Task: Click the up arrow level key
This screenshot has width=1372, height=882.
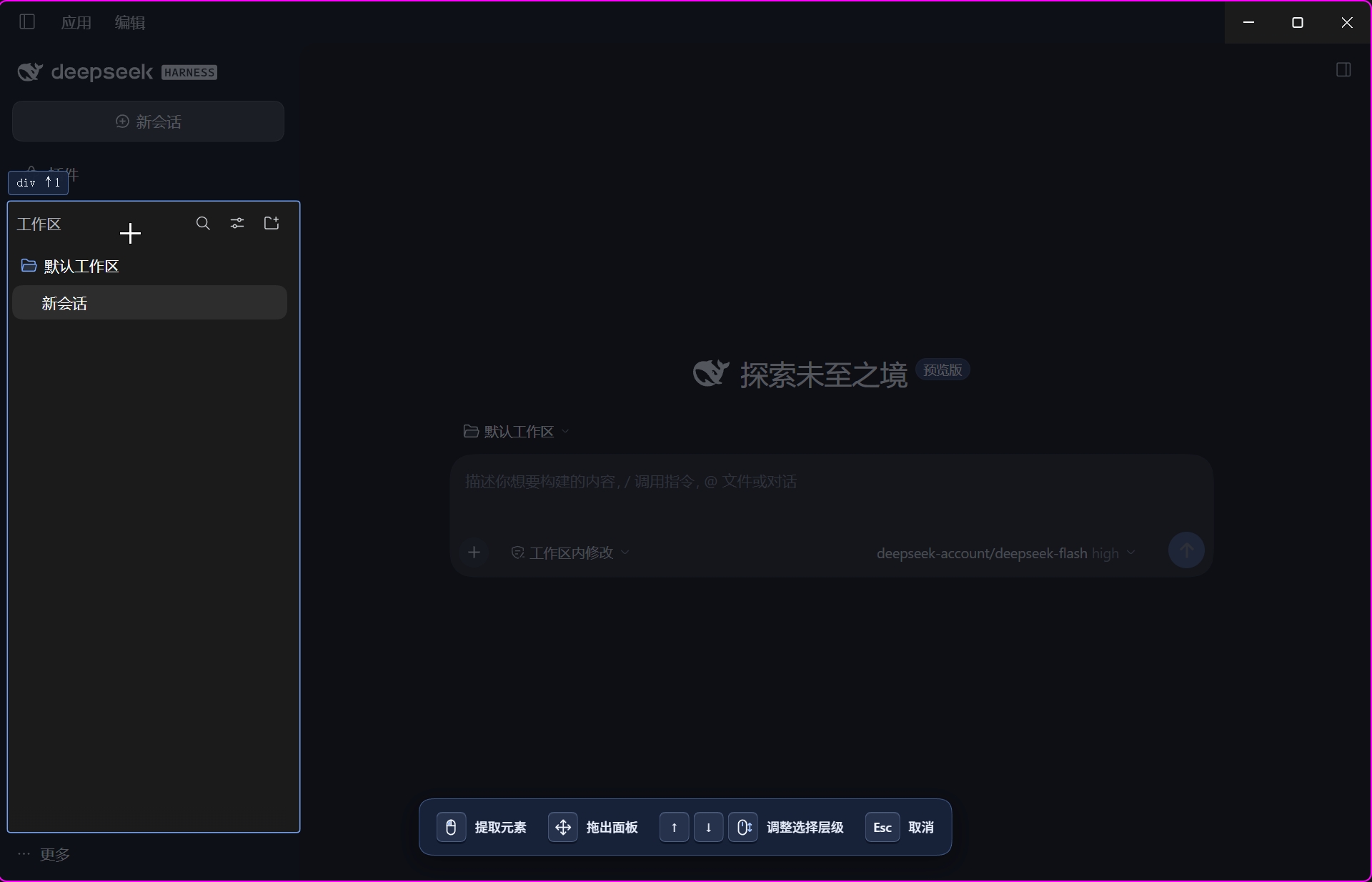Action: point(674,828)
